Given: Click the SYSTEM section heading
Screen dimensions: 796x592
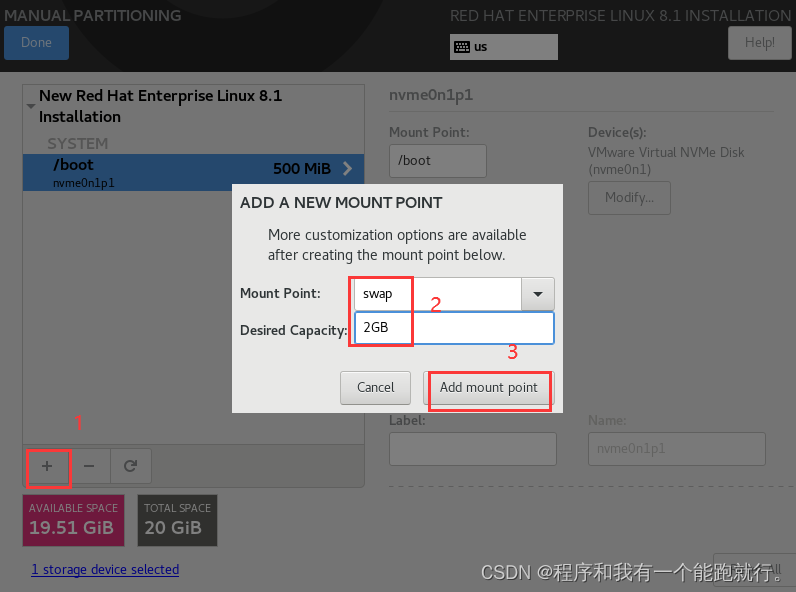Looking at the screenshot, I should click(78, 144).
